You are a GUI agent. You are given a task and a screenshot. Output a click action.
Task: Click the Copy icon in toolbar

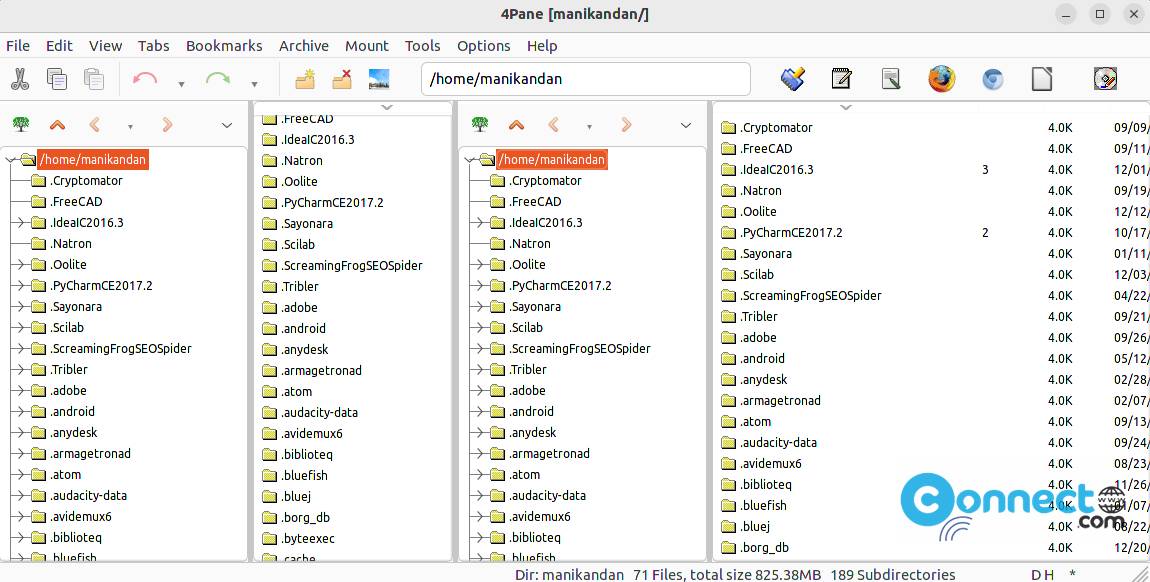[x=56, y=78]
